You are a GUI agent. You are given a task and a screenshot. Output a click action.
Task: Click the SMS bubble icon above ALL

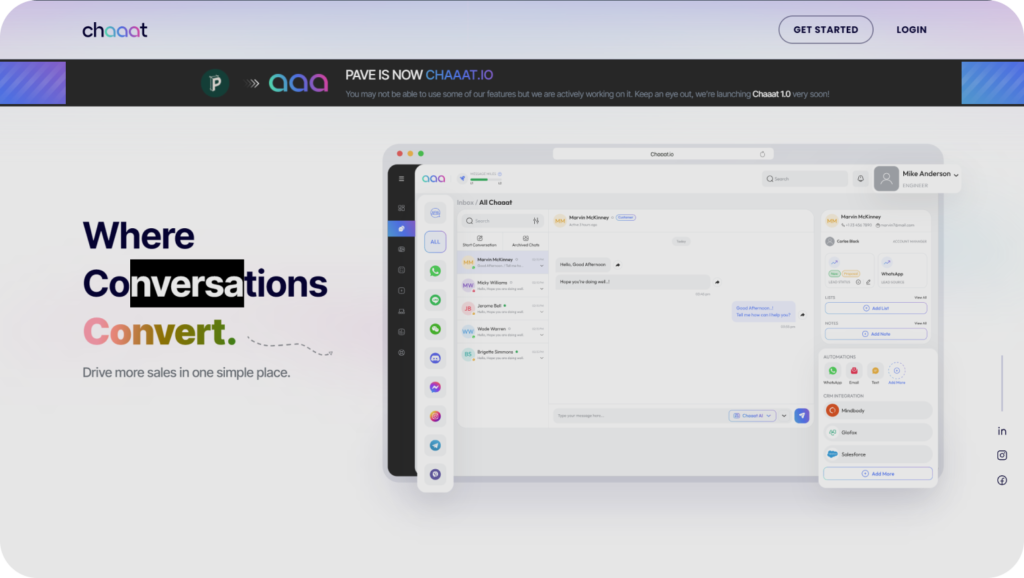(x=435, y=213)
